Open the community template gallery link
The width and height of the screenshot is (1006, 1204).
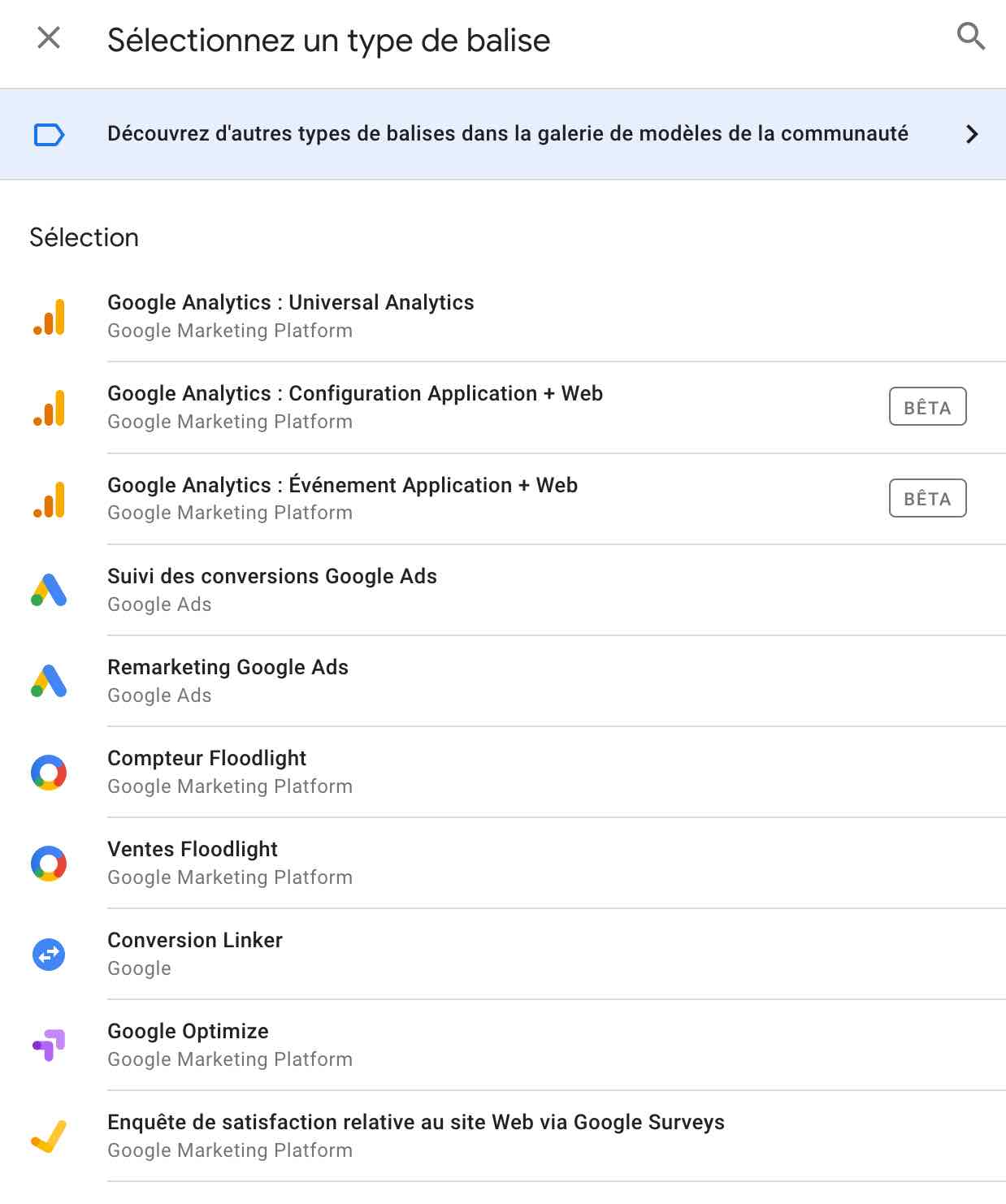point(507,134)
